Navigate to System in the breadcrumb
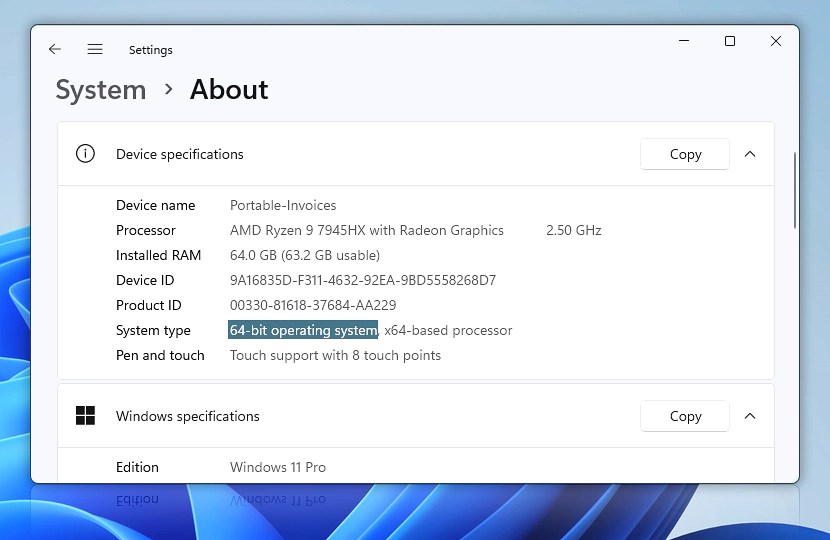 (101, 89)
